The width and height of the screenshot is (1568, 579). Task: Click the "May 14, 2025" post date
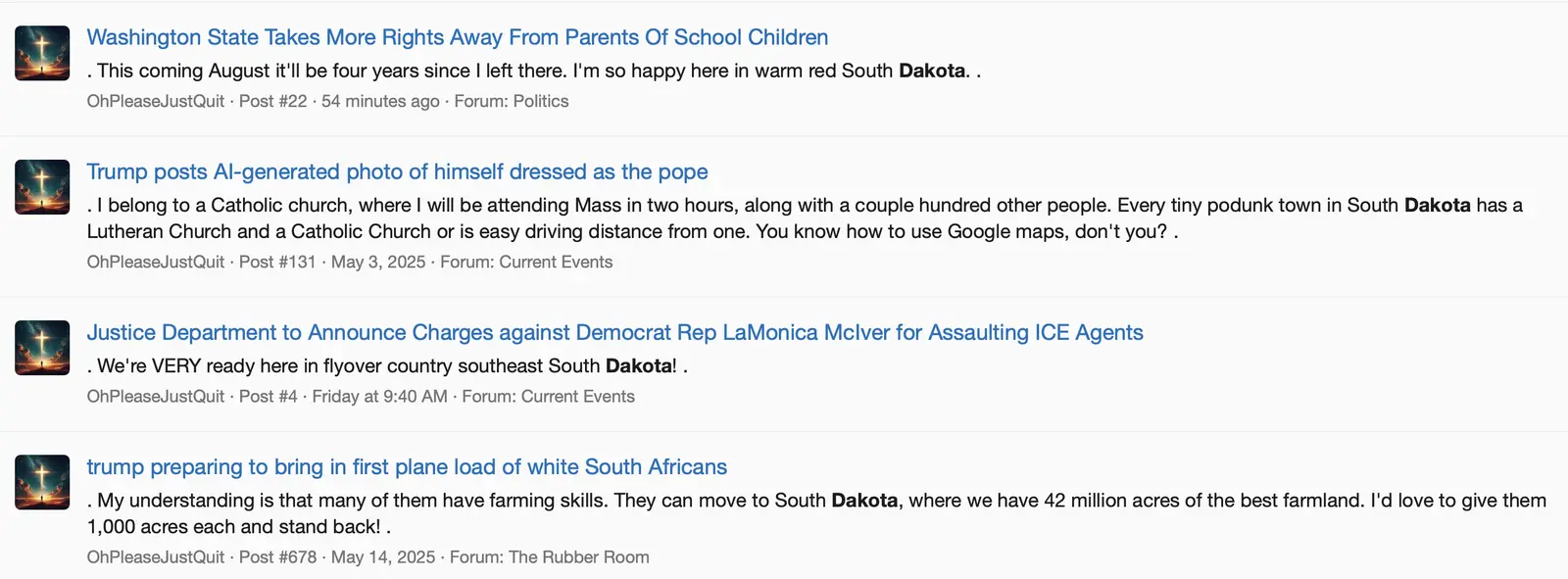tap(383, 556)
